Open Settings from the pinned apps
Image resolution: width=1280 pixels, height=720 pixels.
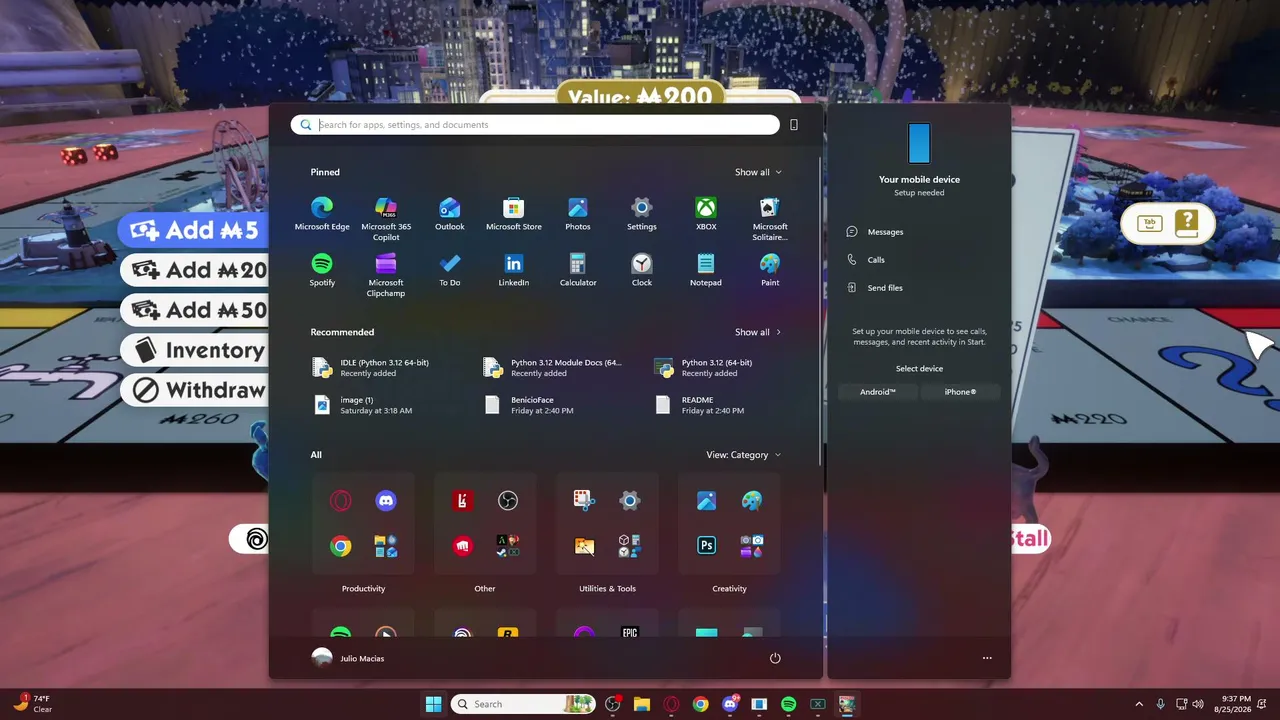point(642,213)
